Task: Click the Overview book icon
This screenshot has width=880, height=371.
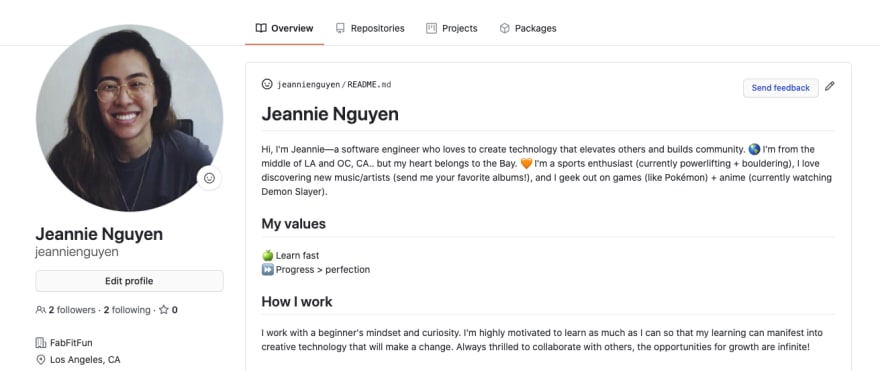Action: click(x=260, y=28)
